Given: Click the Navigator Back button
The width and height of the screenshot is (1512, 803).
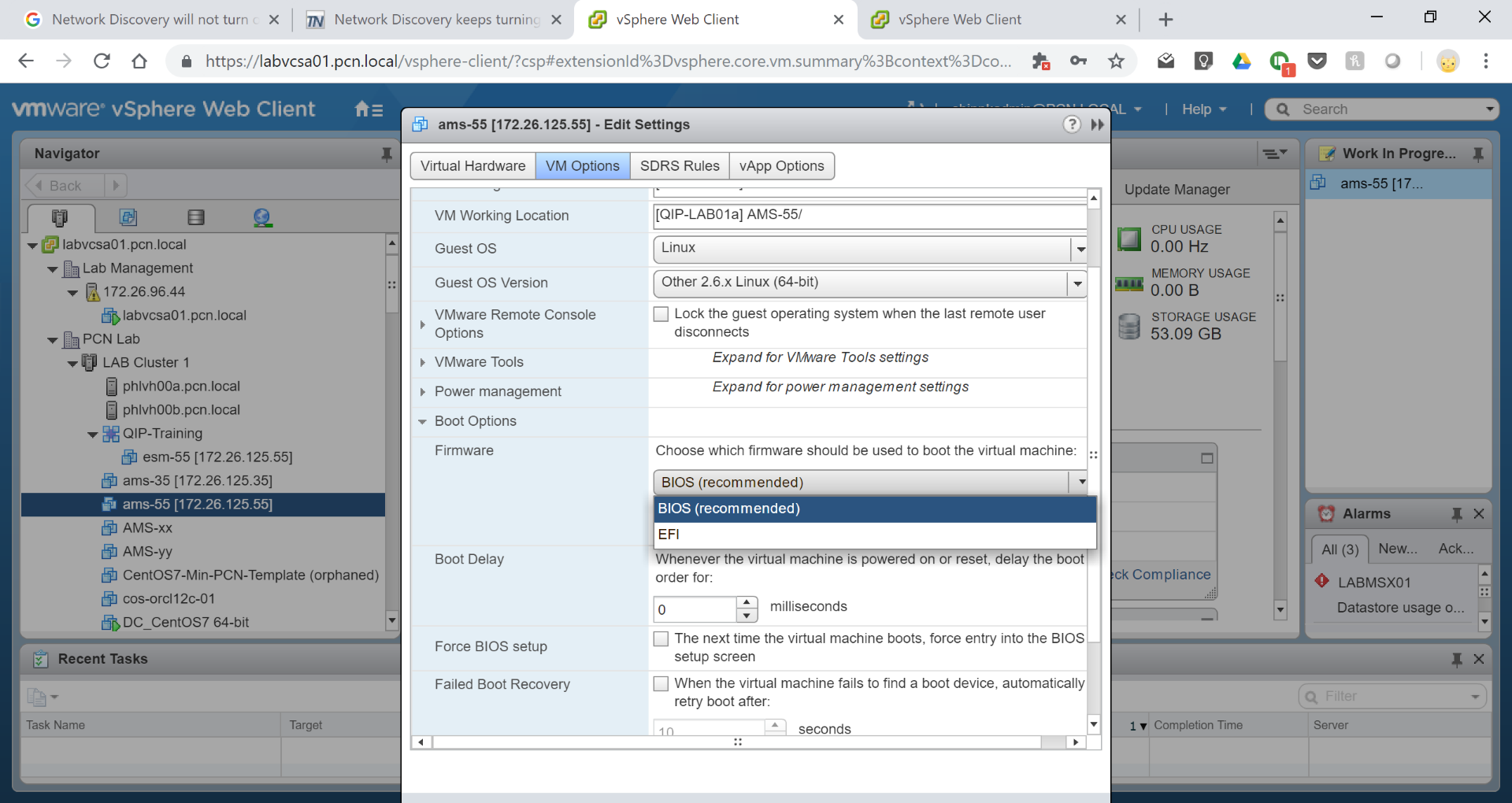Looking at the screenshot, I should (64, 186).
